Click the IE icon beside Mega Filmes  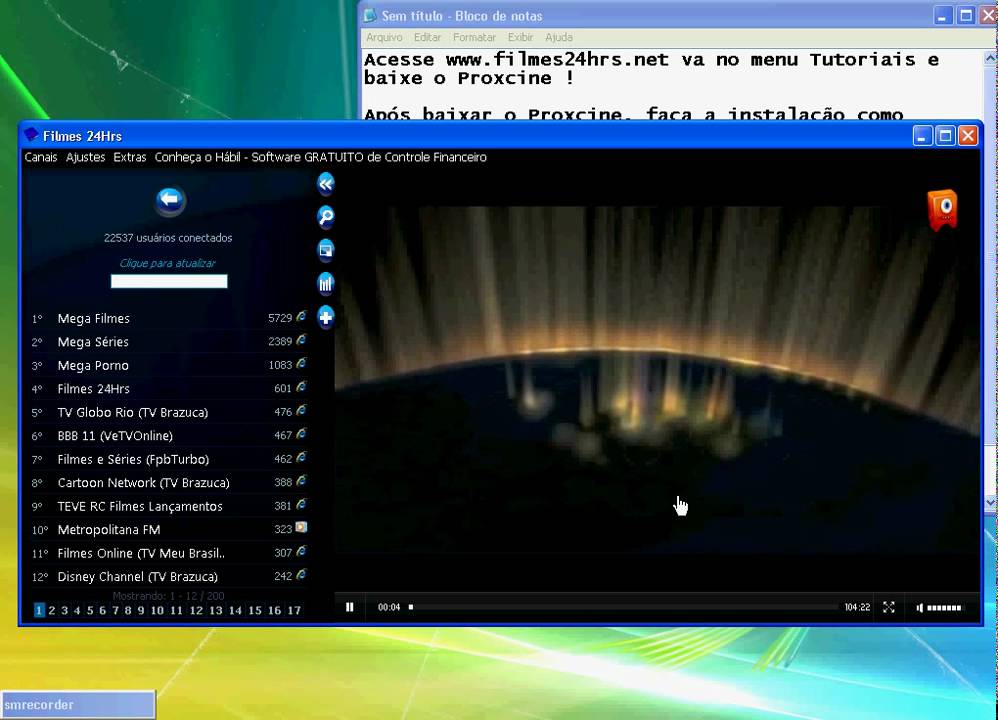[301, 316]
